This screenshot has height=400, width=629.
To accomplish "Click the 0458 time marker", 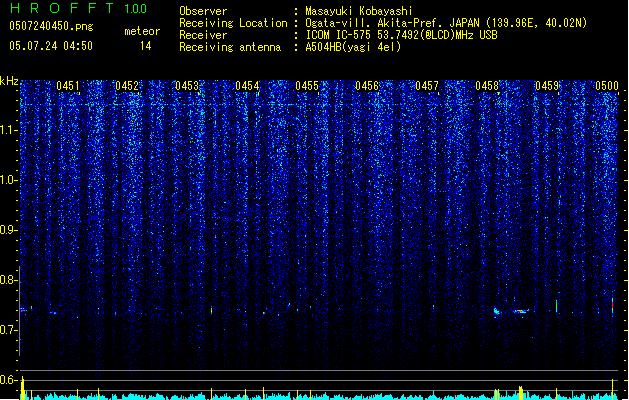I will click(x=487, y=86).
